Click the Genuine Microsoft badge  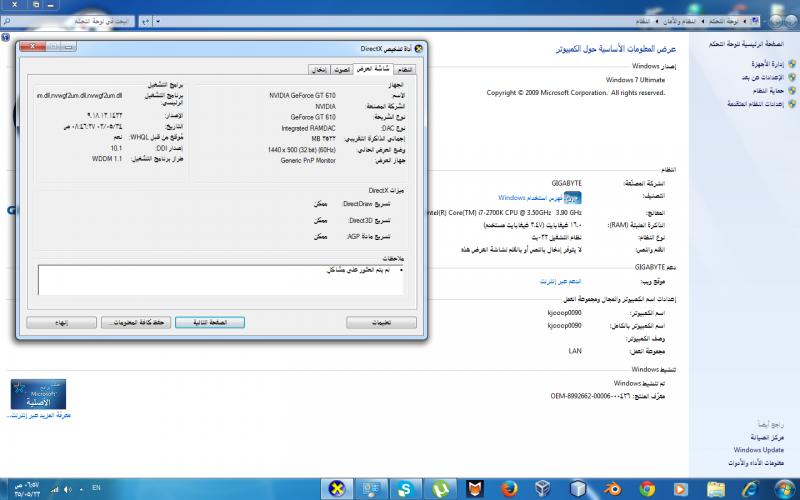tap(38, 394)
